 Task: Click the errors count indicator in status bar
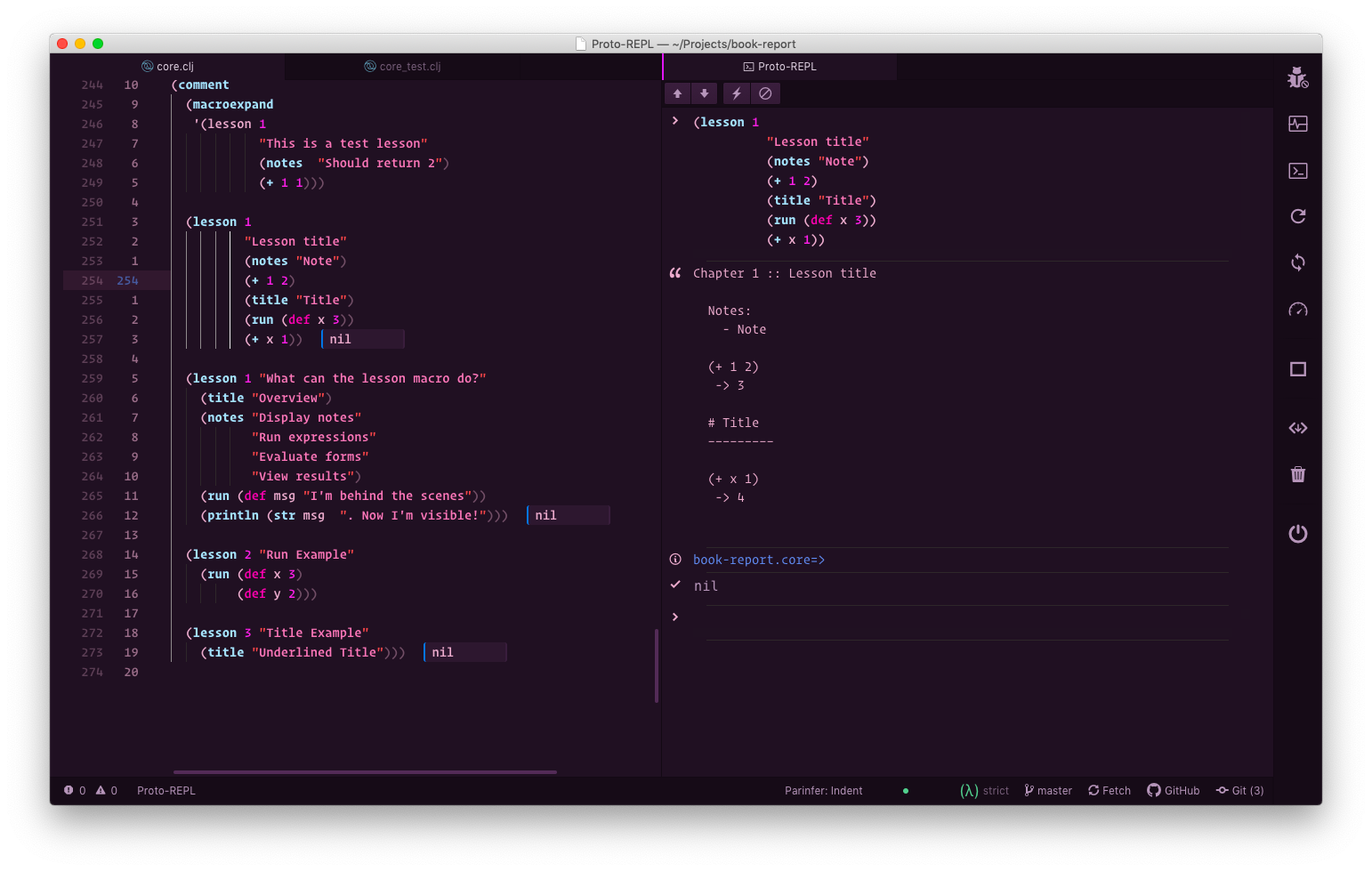75,790
